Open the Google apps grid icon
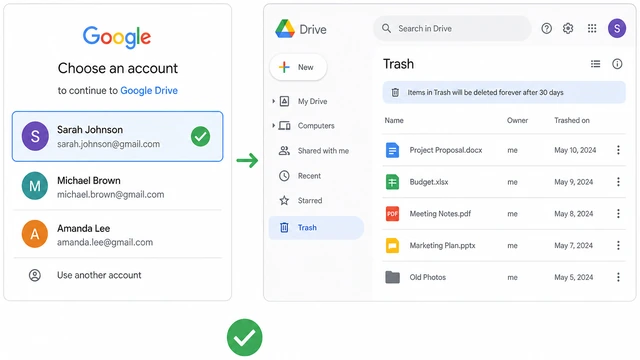The height and width of the screenshot is (360, 640). pos(592,28)
